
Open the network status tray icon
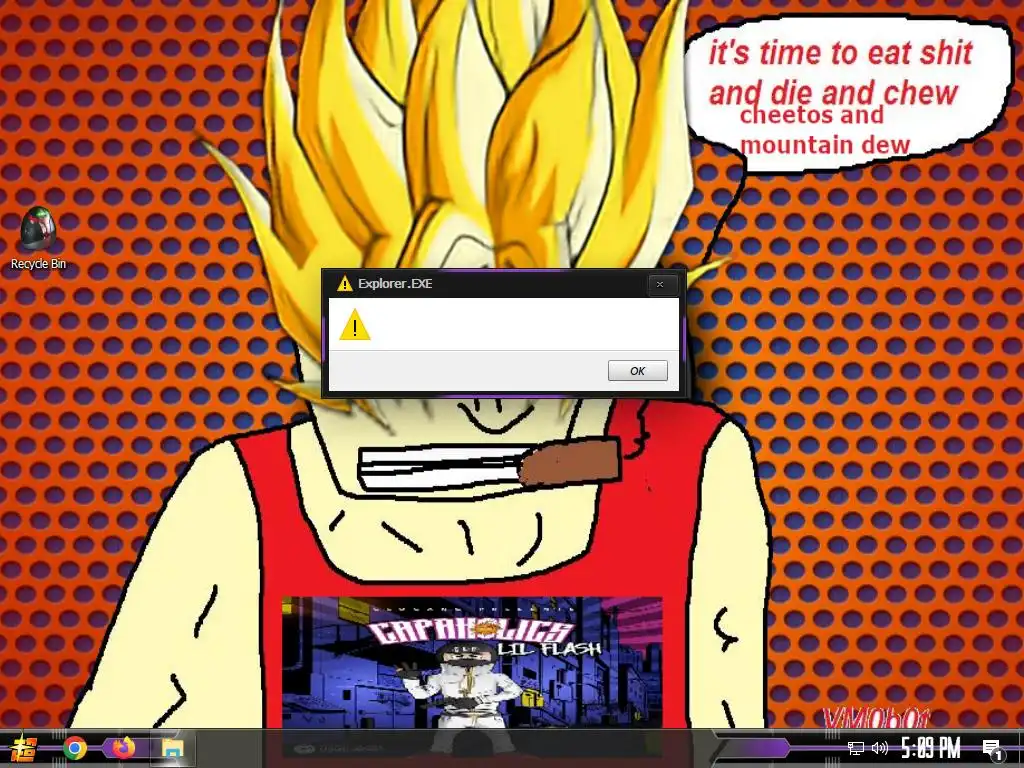[x=856, y=748]
